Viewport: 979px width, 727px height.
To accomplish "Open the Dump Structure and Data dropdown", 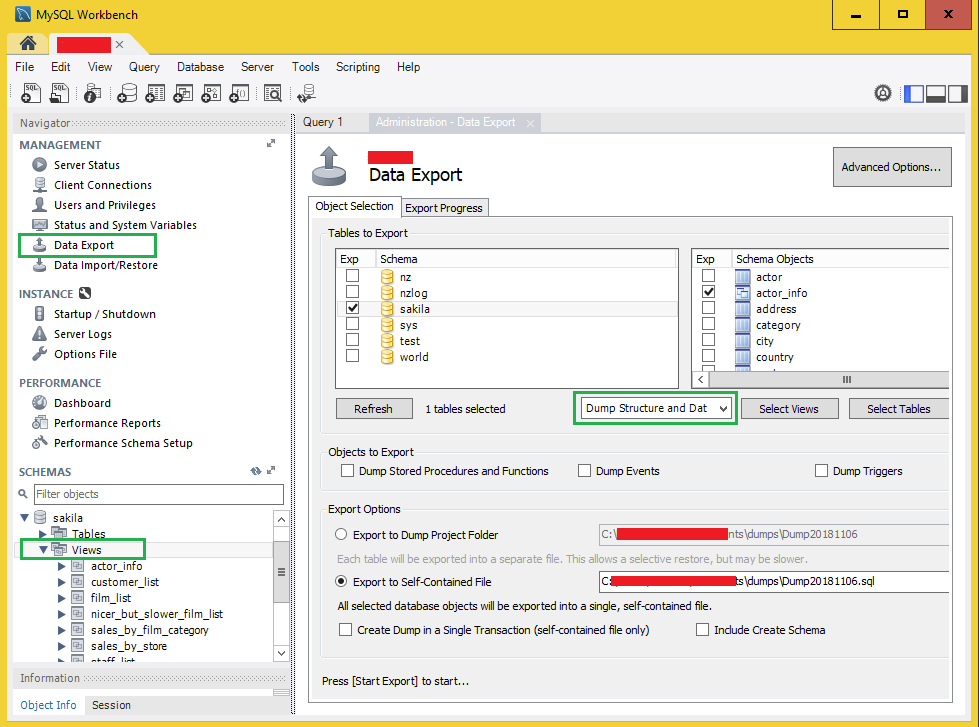I will pos(656,408).
